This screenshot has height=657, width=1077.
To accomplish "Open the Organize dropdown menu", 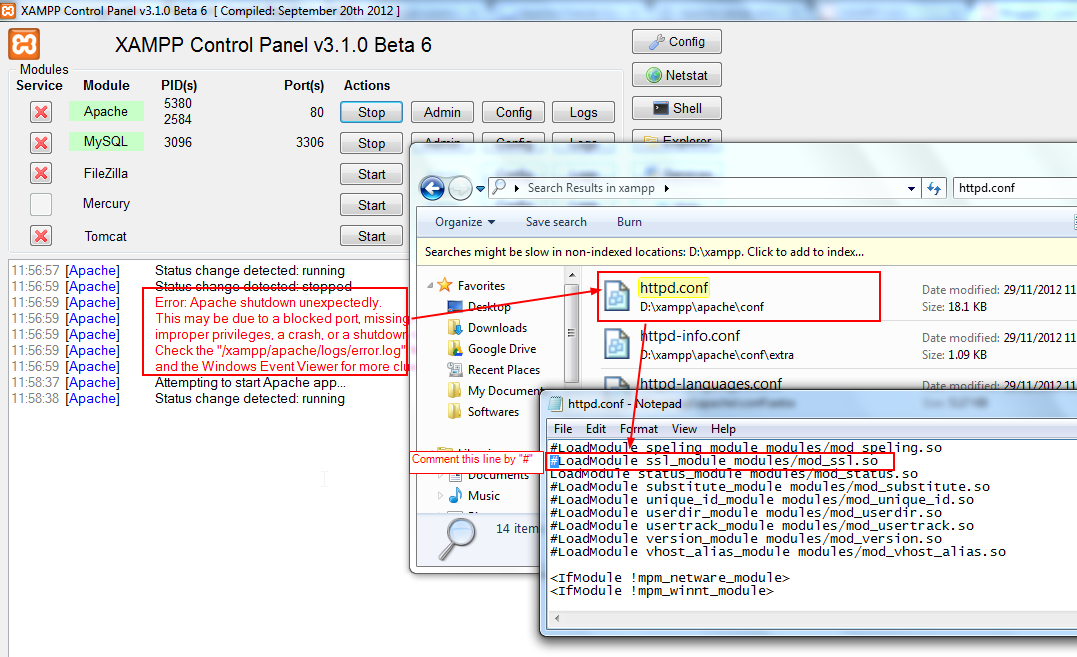I will pos(465,222).
